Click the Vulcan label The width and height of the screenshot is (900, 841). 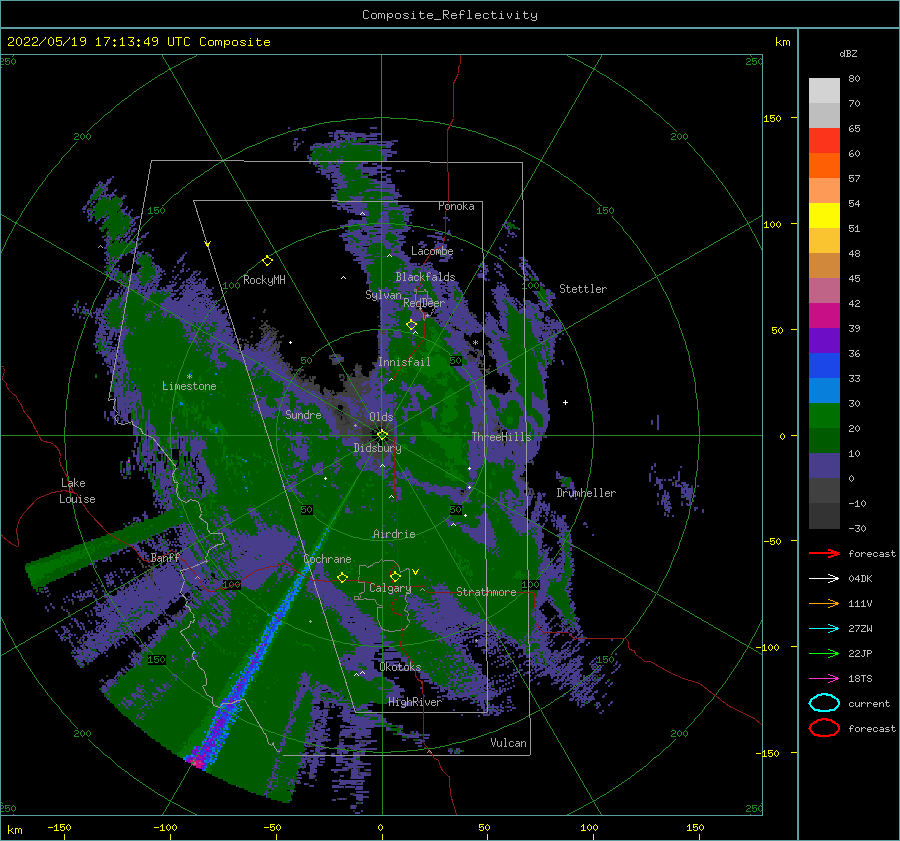point(508,743)
